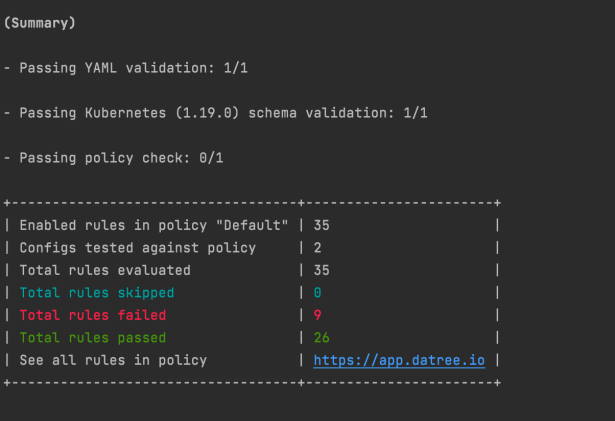The height and width of the screenshot is (421, 615).
Task: Open the https://app.datree.io link
Action: [399, 360]
